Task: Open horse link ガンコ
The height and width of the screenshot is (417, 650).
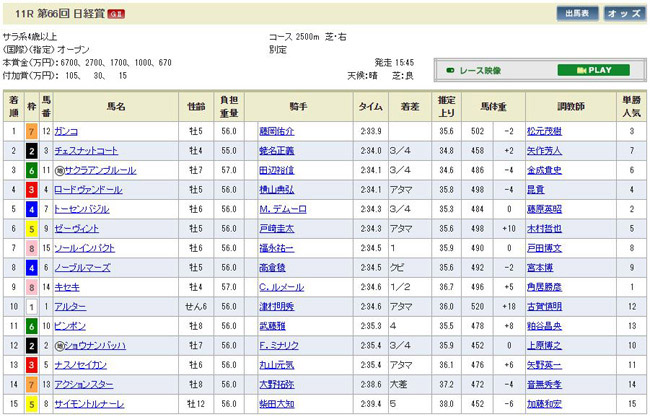Action: click(x=68, y=132)
